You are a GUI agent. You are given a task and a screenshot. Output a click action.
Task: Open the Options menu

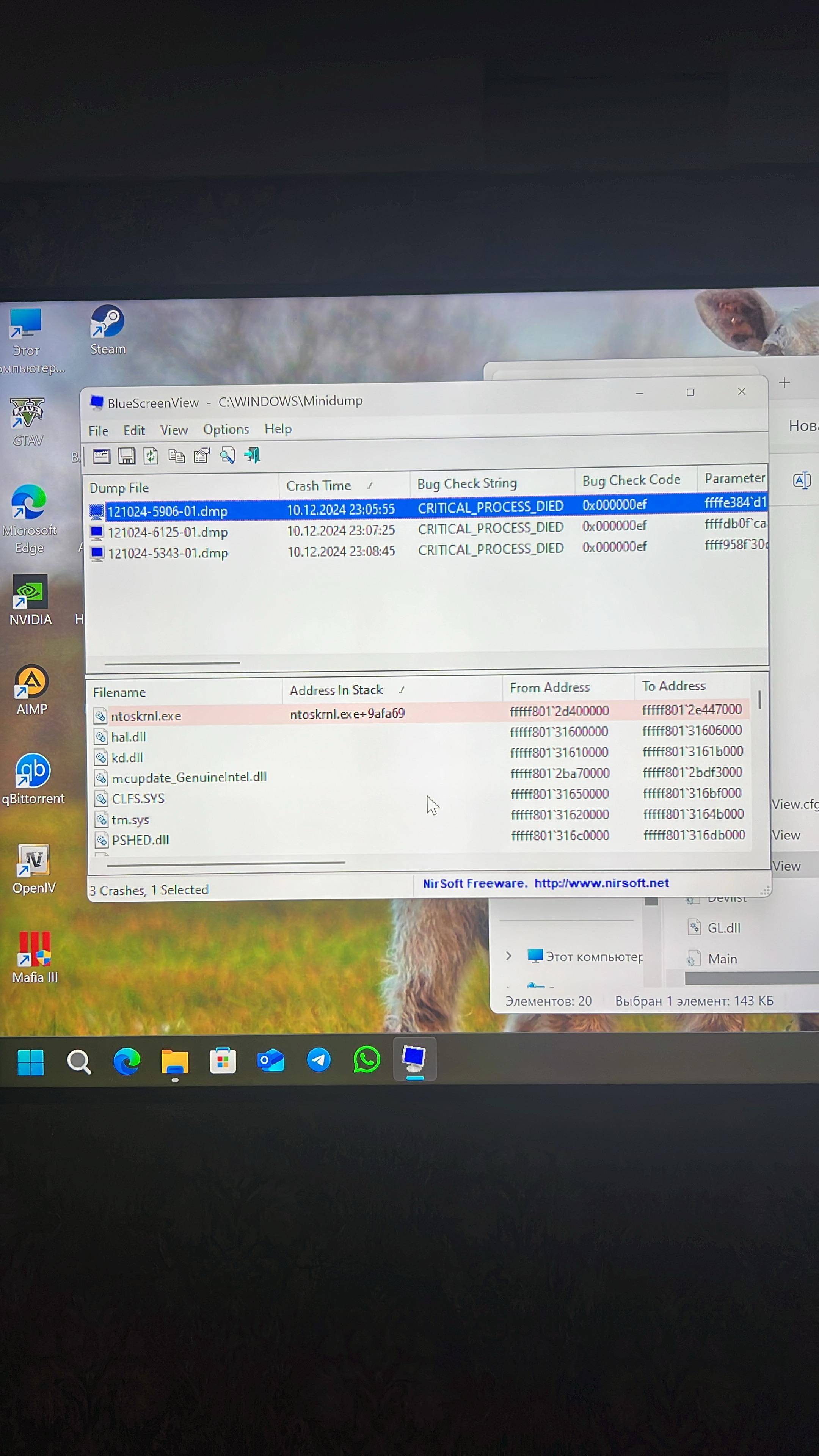[x=226, y=430]
